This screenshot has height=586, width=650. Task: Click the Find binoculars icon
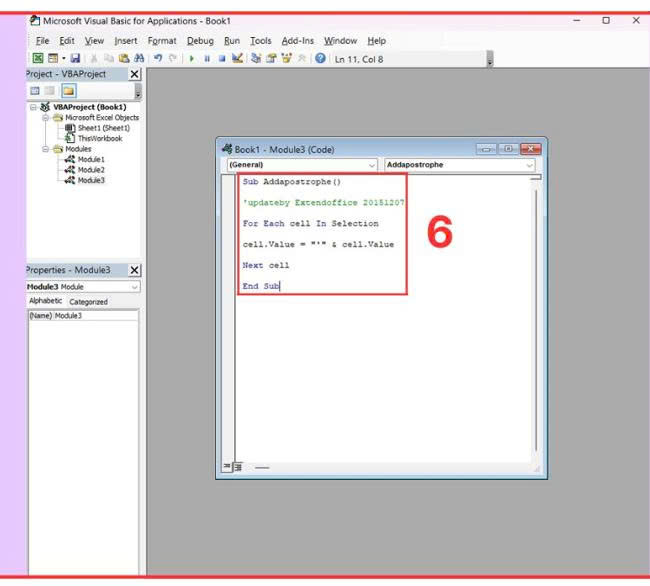tap(139, 59)
